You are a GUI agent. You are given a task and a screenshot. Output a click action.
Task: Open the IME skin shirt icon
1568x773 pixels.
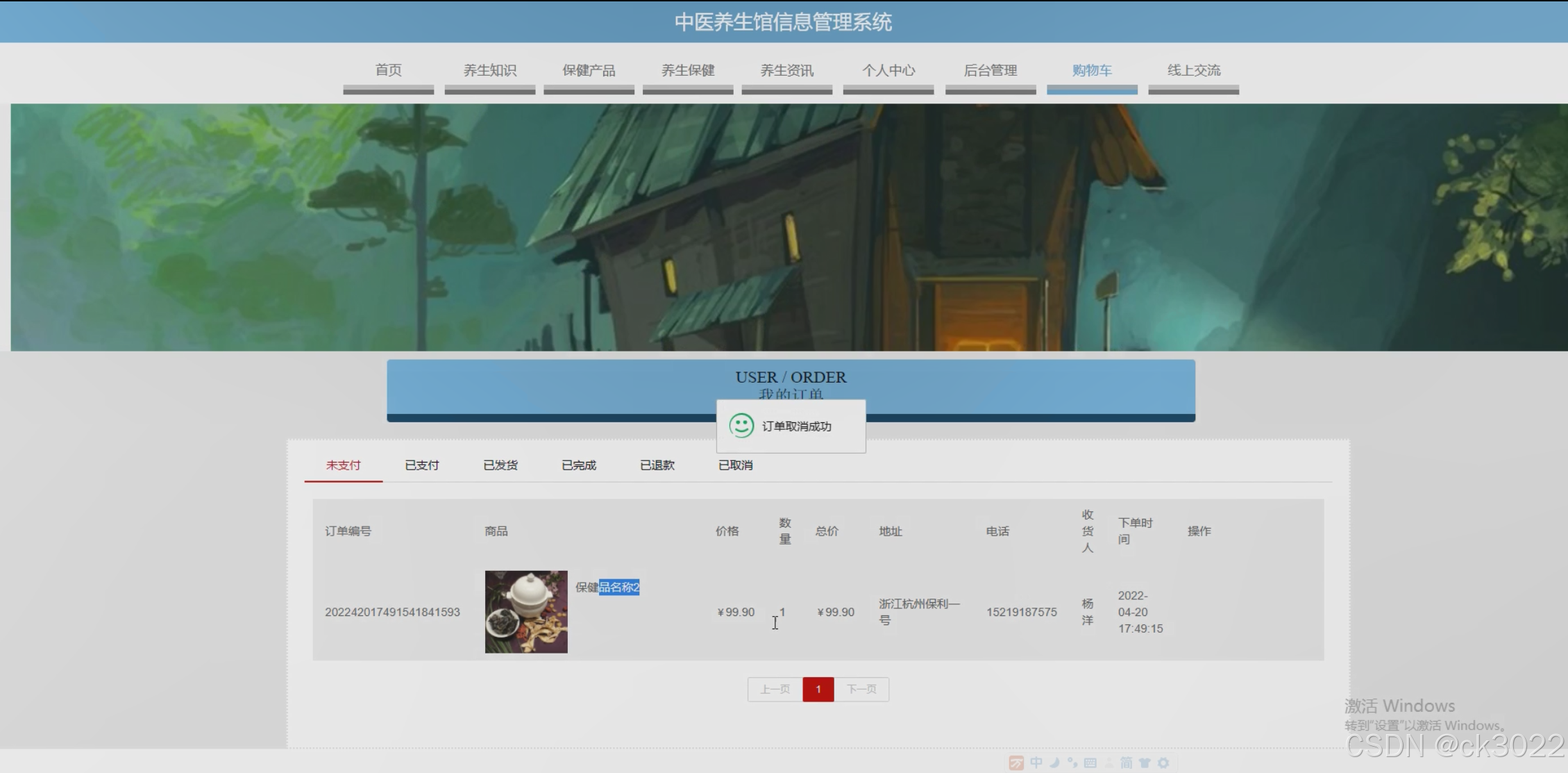point(1145,763)
